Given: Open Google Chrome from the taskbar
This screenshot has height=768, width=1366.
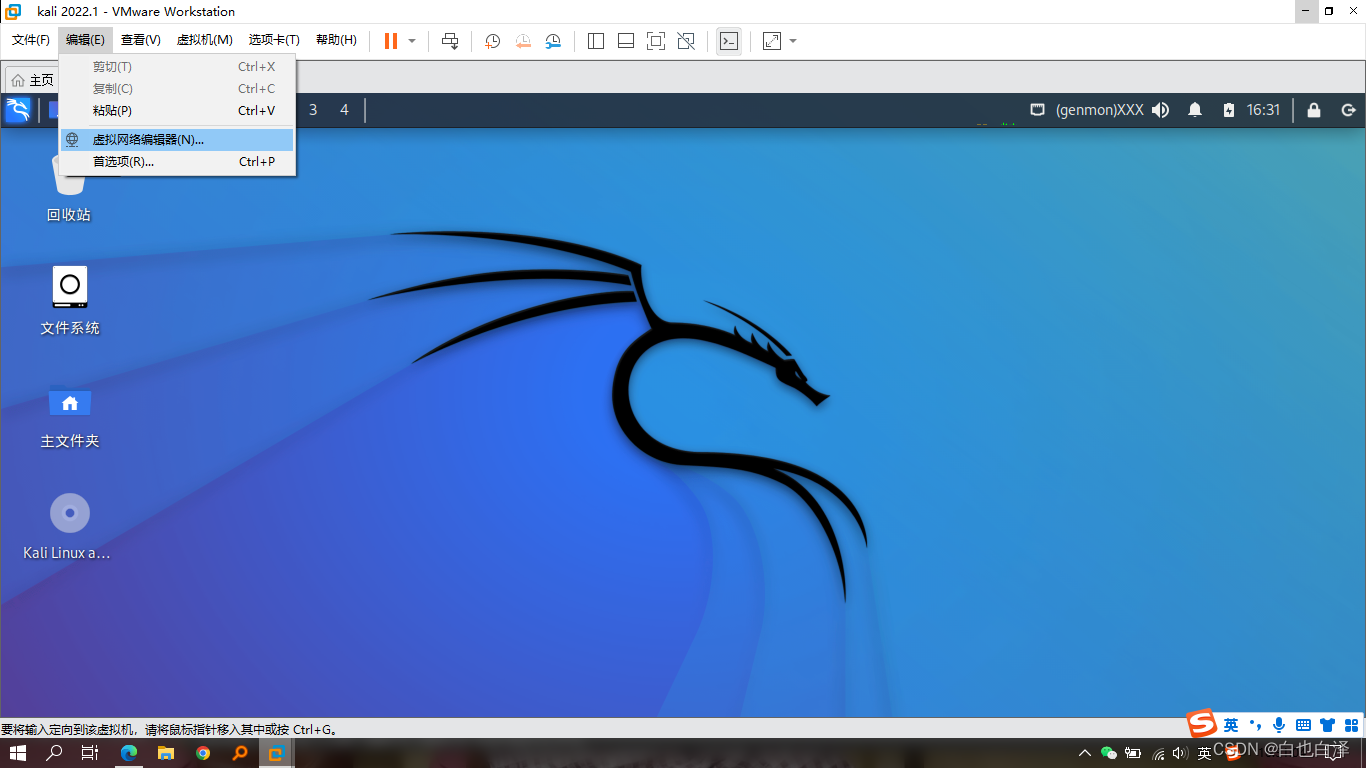Looking at the screenshot, I should click(203, 753).
